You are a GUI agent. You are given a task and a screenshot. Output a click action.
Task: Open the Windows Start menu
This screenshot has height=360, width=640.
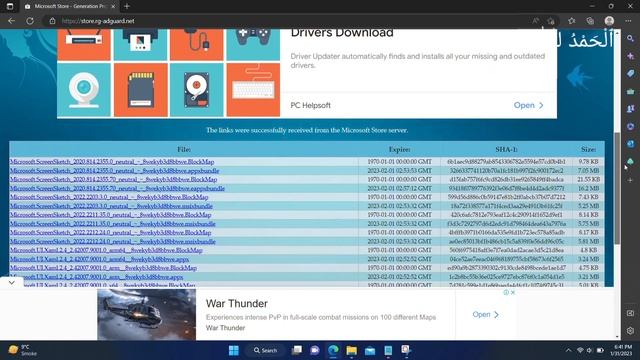(233, 350)
